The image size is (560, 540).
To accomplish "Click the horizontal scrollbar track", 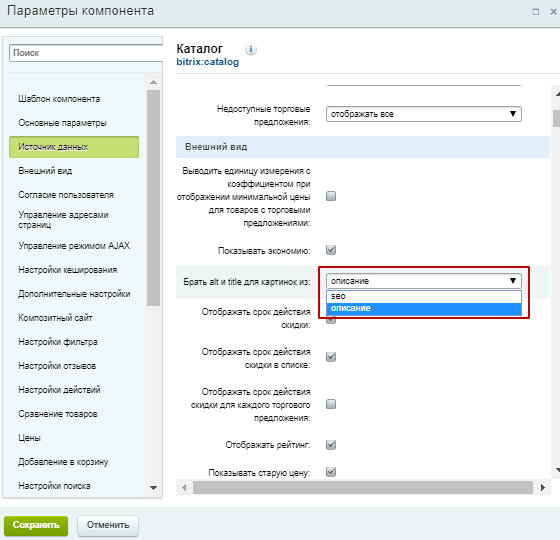I will [363, 488].
